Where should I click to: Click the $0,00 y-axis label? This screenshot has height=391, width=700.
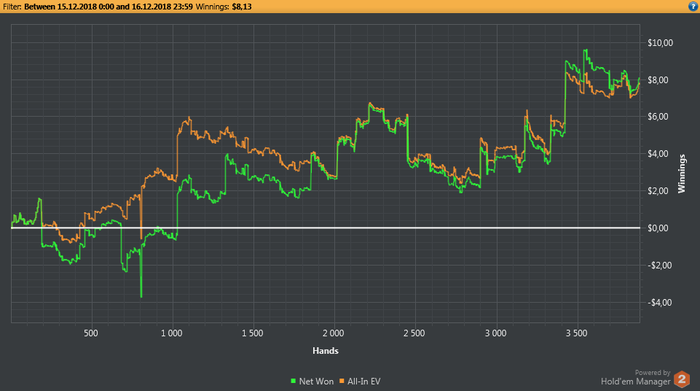(x=658, y=228)
